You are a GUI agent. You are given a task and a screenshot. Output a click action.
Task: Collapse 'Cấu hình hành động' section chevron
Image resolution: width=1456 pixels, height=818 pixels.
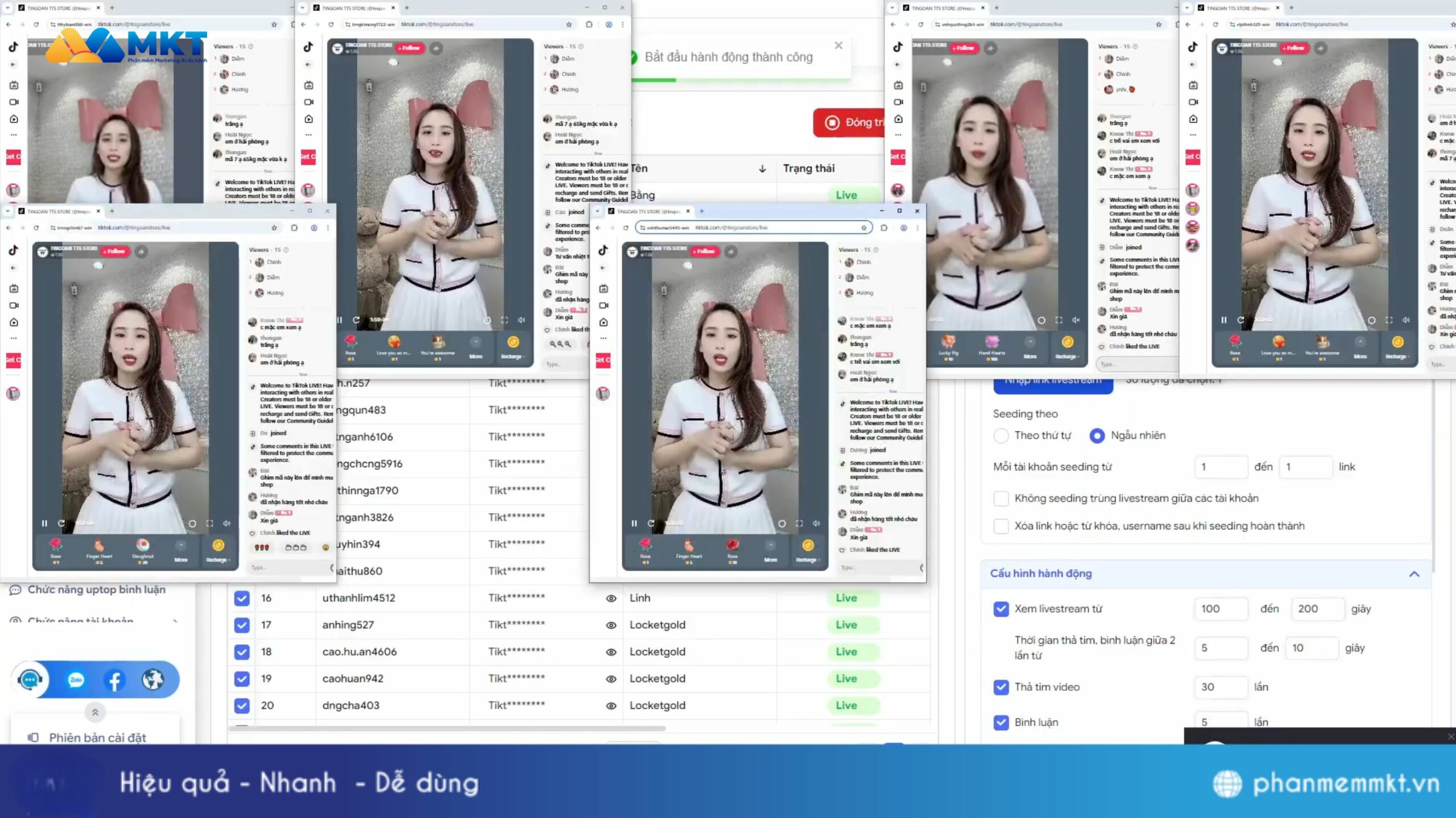(1414, 574)
